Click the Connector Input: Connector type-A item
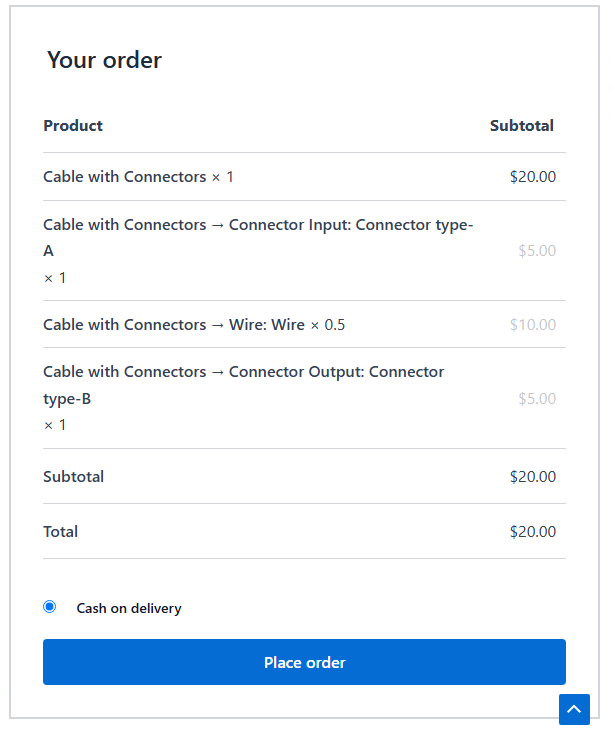Viewport: 614px width, 731px height. [x=258, y=237]
